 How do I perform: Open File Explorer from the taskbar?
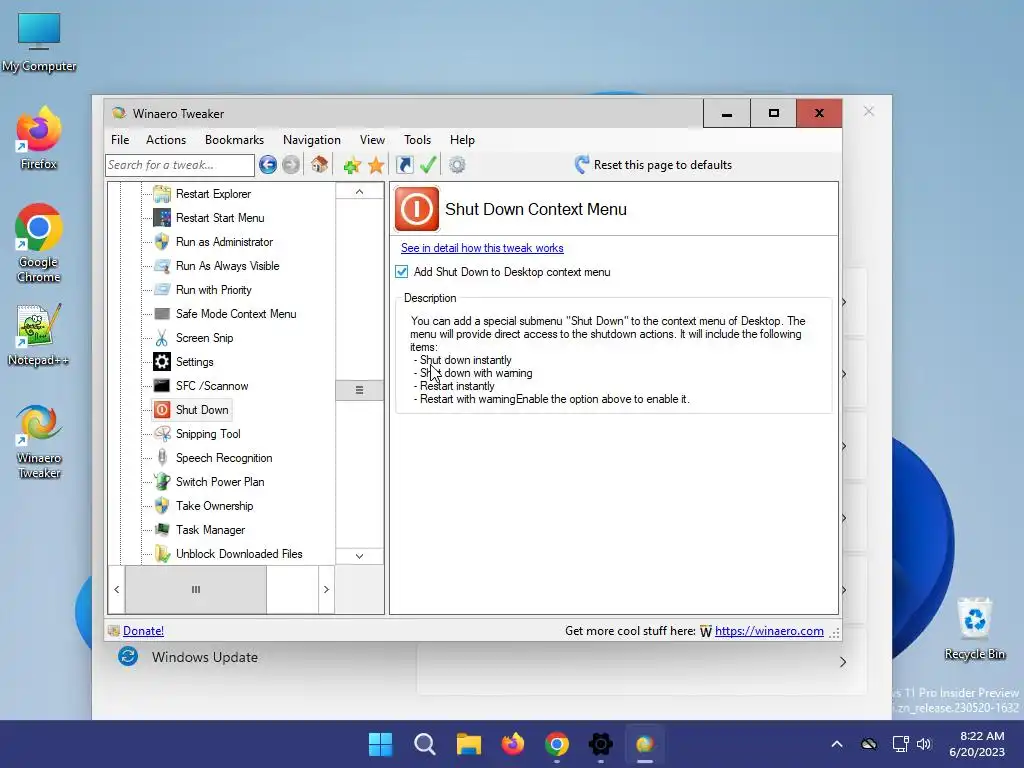[468, 744]
